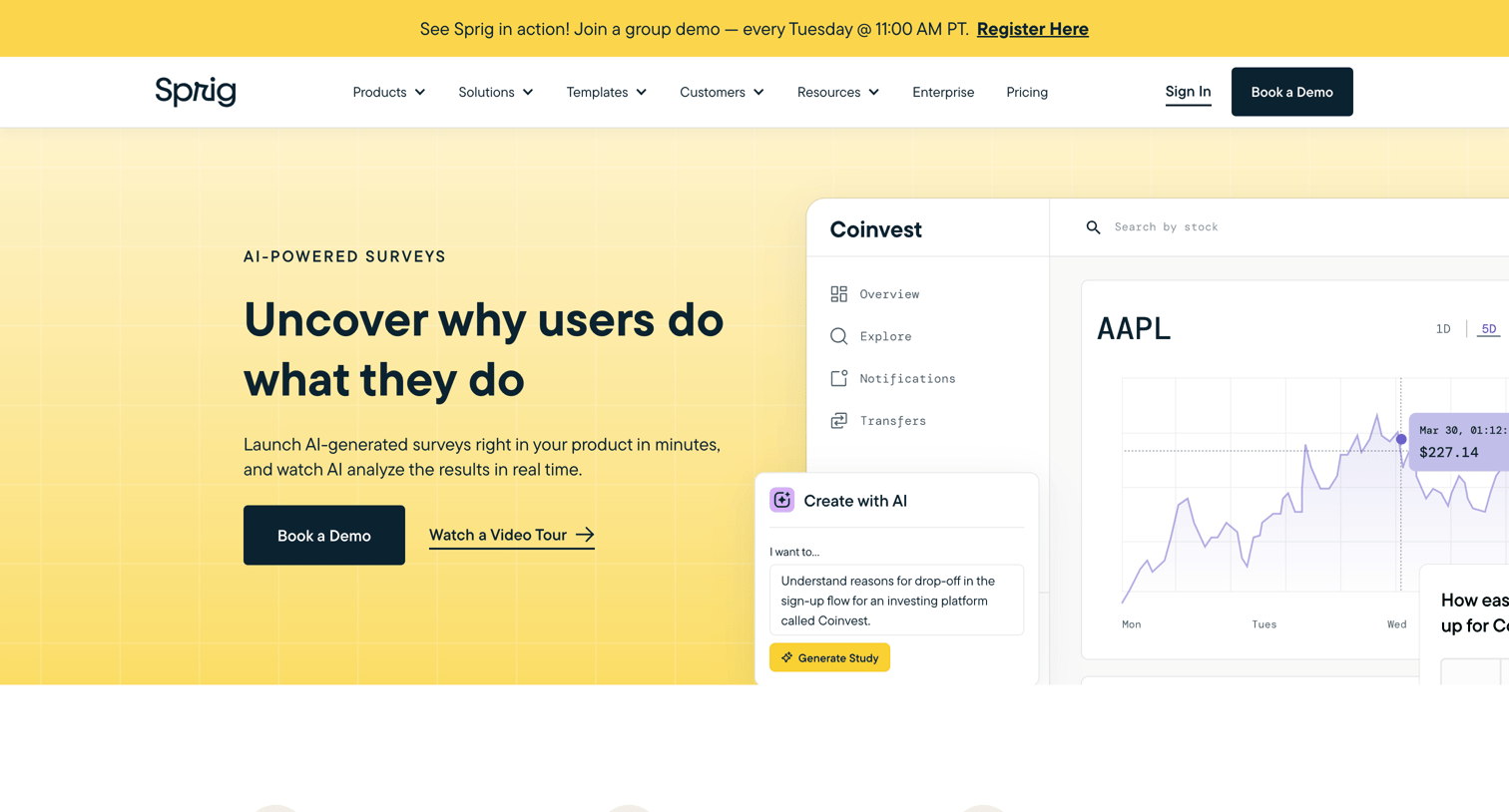1509x812 pixels.
Task: Expand the Resources dropdown chevron
Action: (874, 92)
